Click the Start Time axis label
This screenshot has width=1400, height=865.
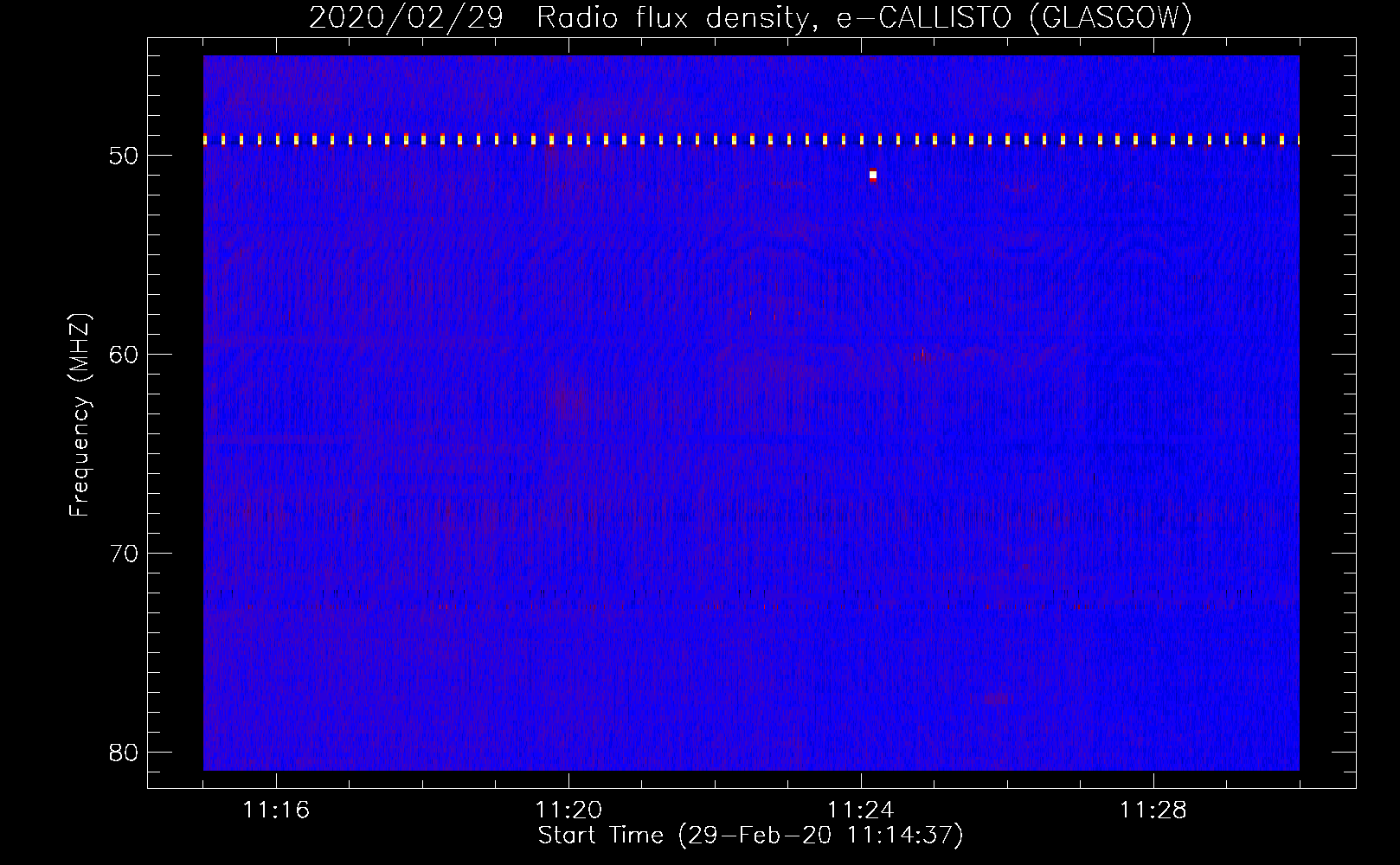point(750,836)
